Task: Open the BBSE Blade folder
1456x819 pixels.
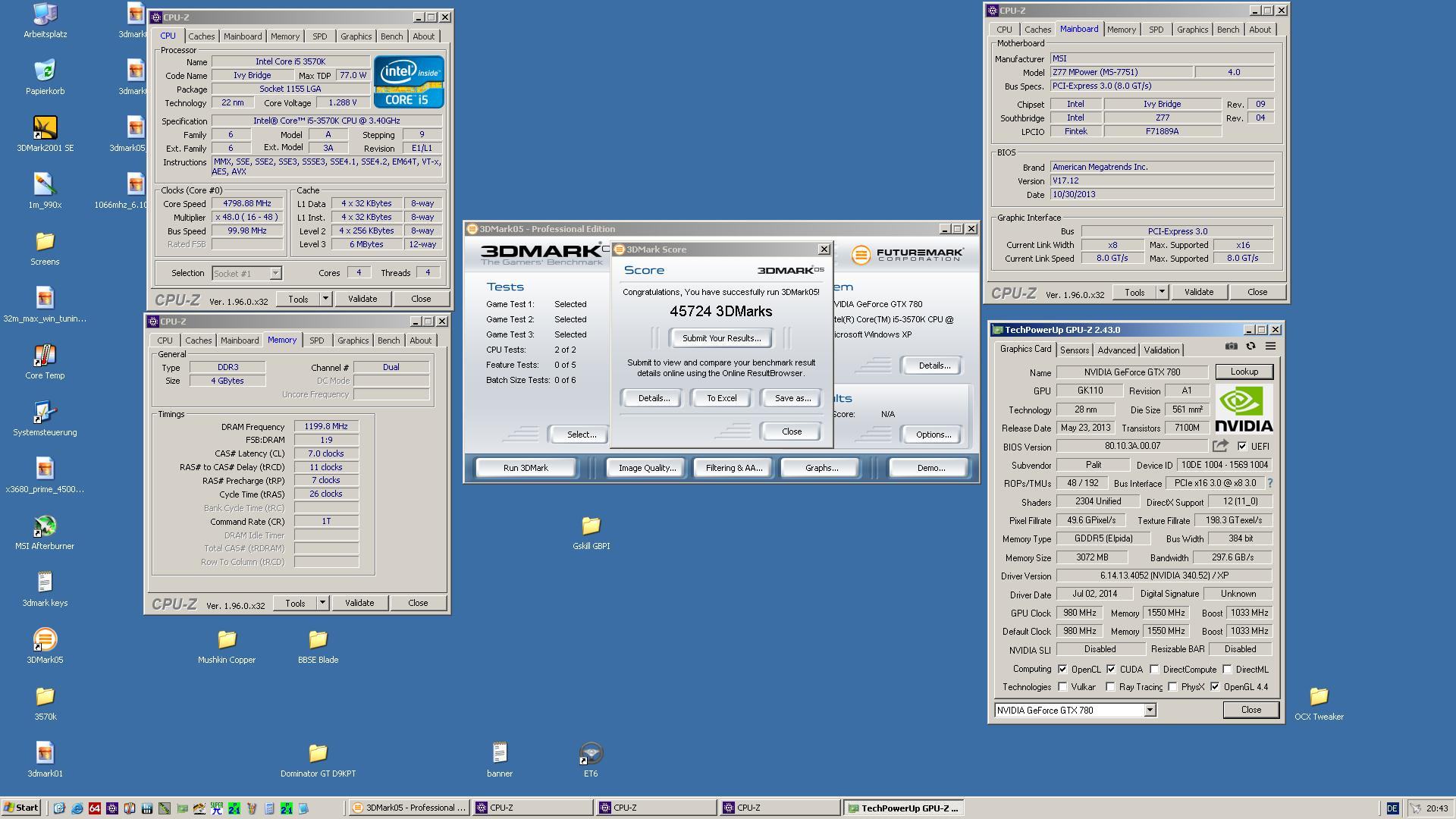Action: tap(318, 645)
